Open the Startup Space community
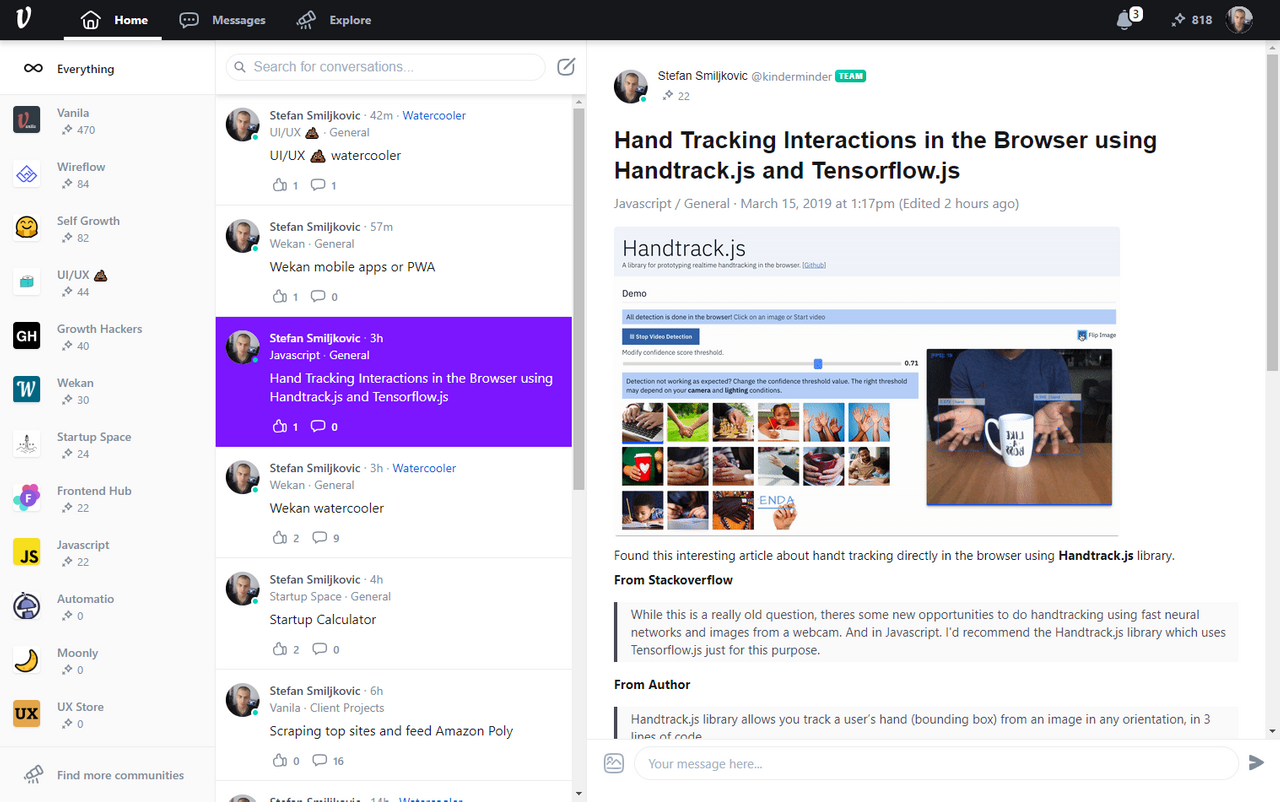 [x=107, y=445]
